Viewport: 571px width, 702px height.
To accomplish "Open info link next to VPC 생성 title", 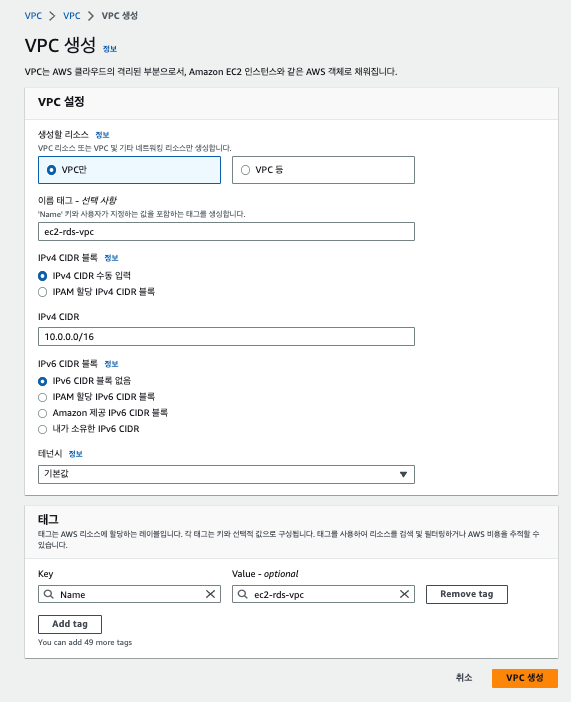I will [x=110, y=49].
